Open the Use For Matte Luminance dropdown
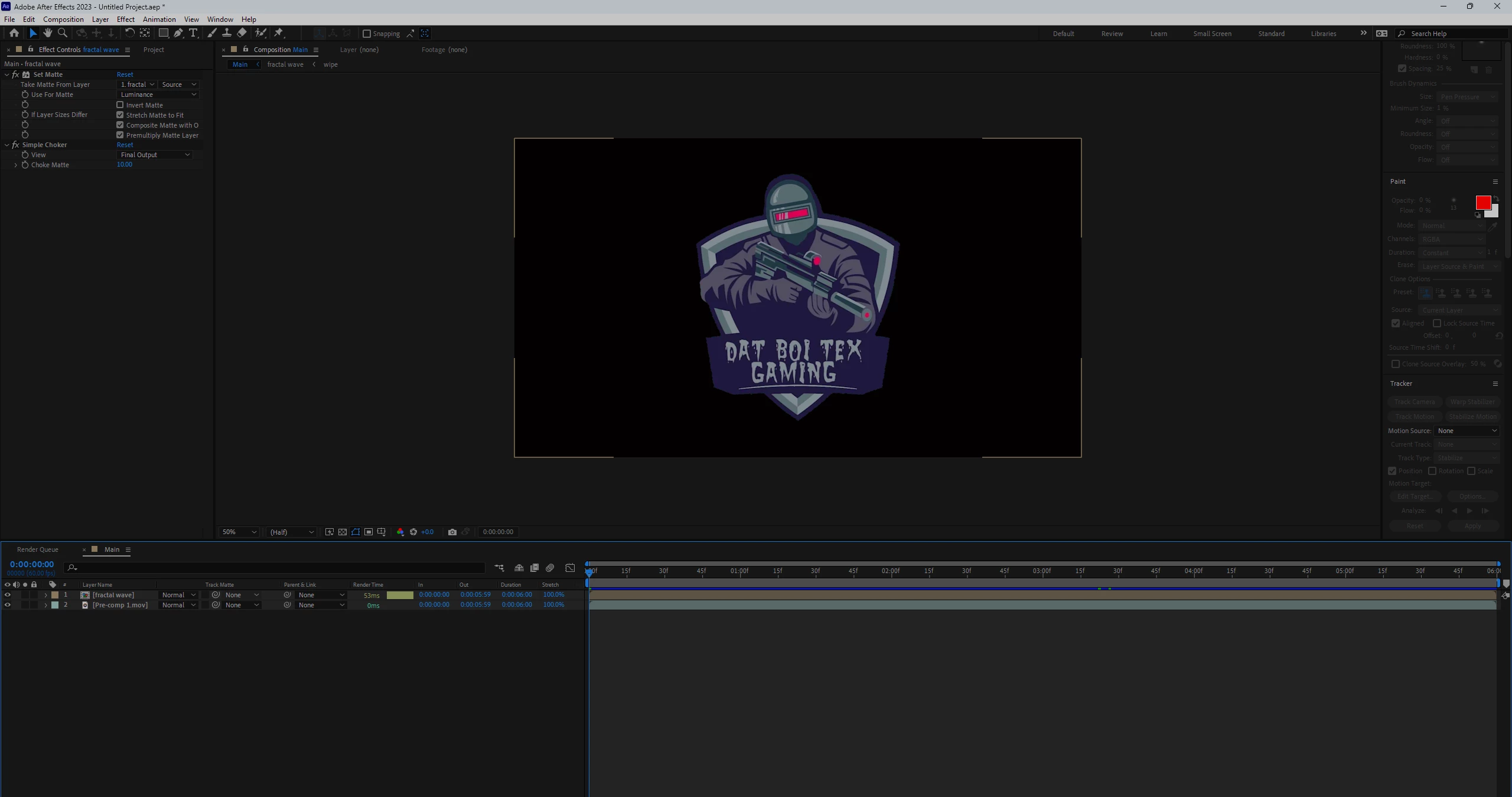 click(x=158, y=95)
